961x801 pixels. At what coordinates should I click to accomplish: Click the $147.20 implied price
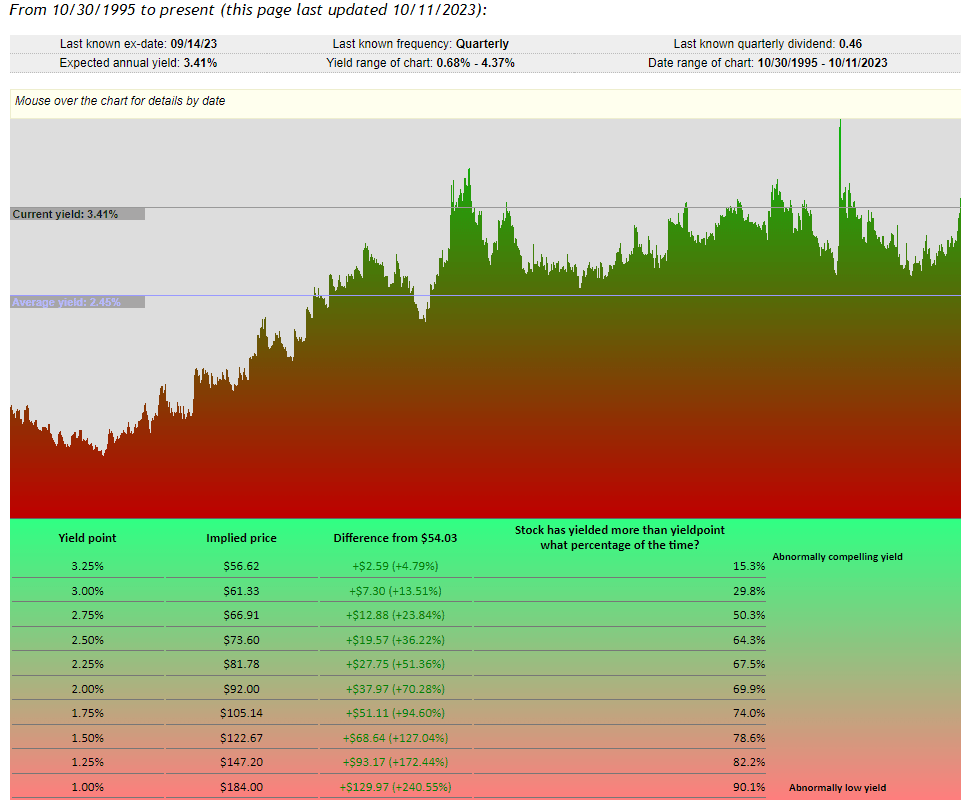(x=241, y=762)
